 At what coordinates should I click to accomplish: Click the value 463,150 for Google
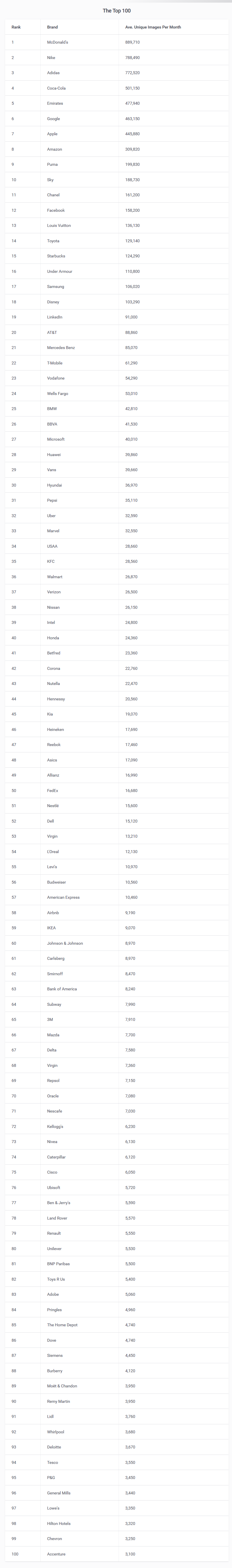[132, 119]
